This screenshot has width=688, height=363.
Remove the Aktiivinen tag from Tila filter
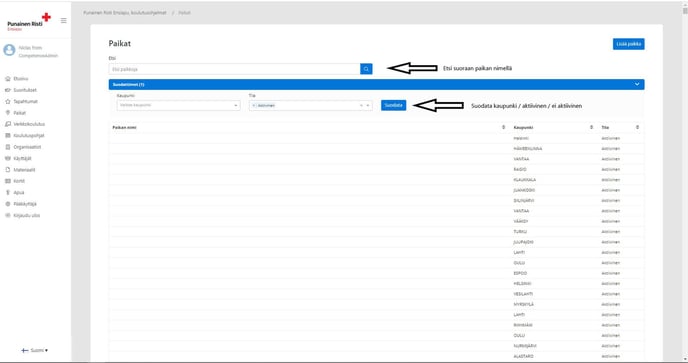pyautogui.click(x=254, y=105)
